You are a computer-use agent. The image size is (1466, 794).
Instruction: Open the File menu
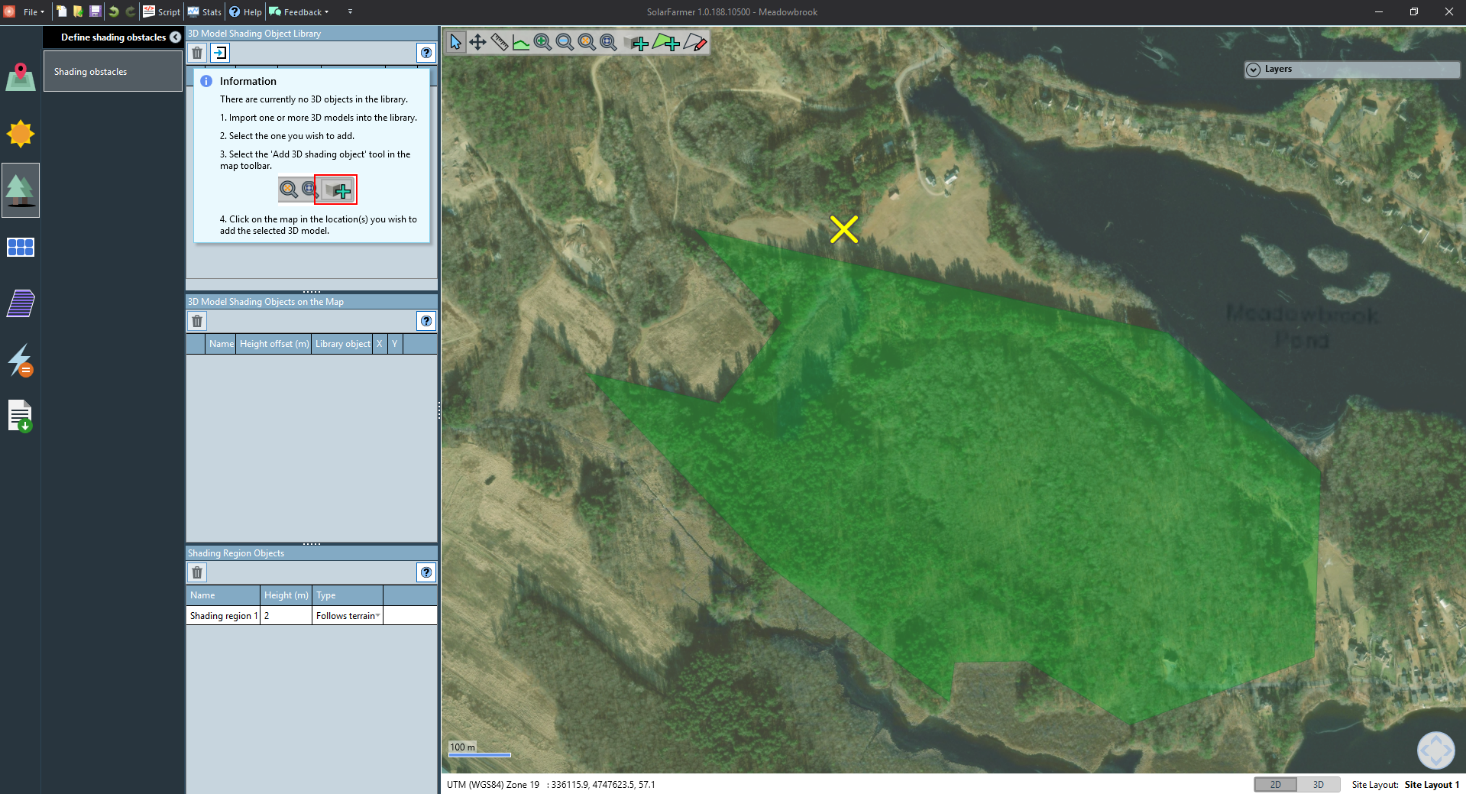33,12
